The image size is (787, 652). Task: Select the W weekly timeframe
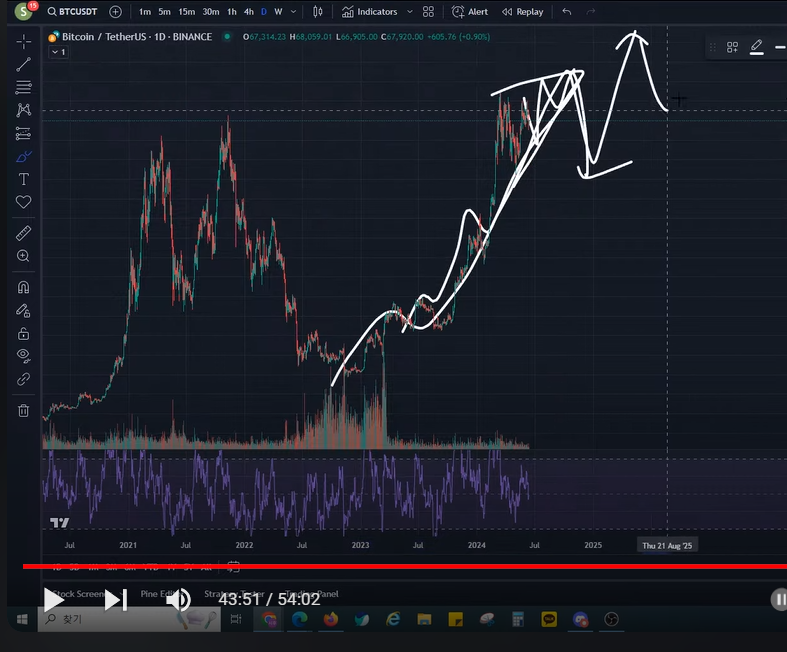tap(278, 12)
